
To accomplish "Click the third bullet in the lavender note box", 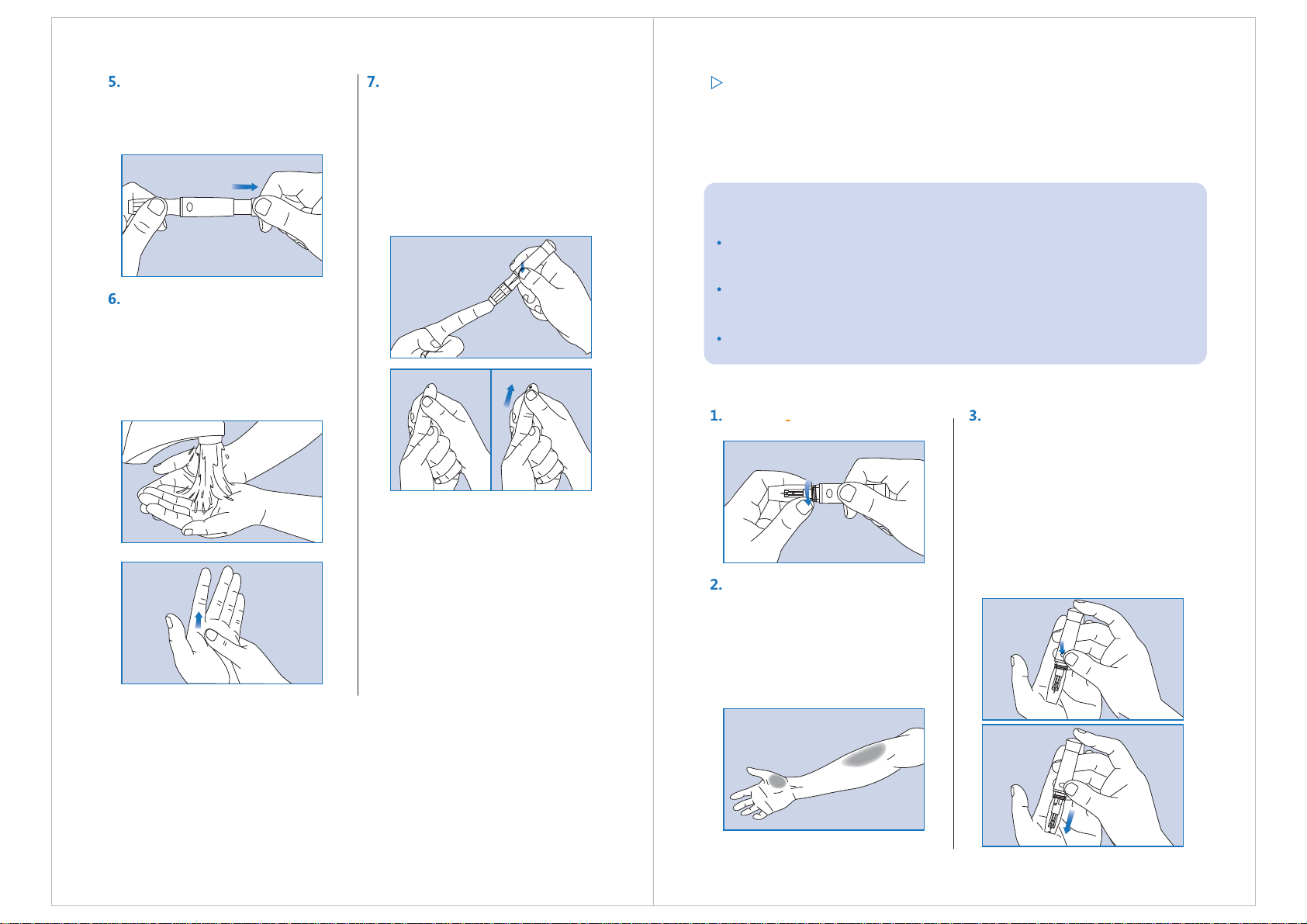I will pos(720,339).
